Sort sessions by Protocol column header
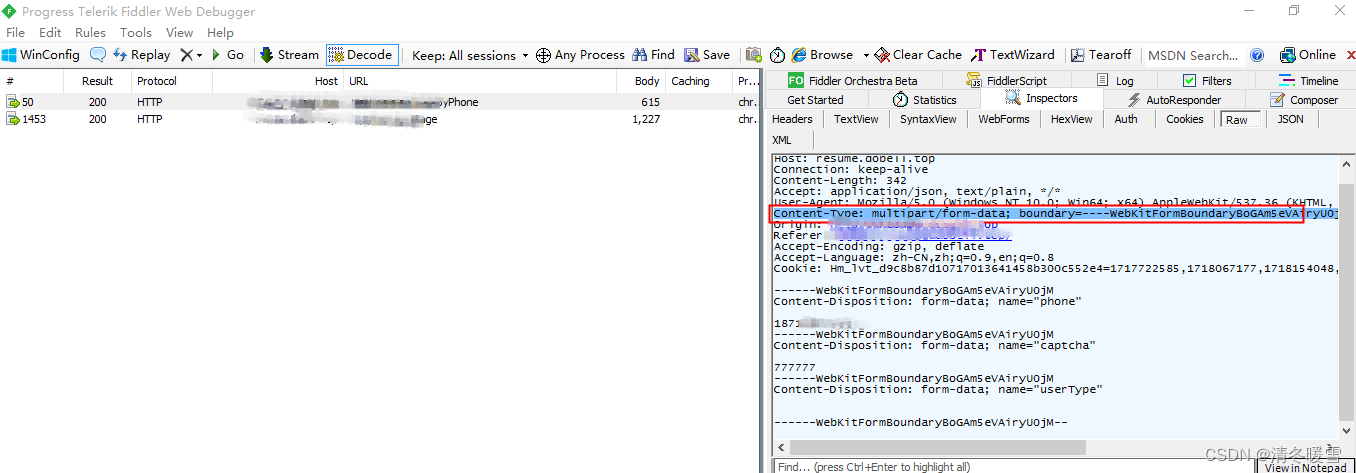 click(171, 81)
